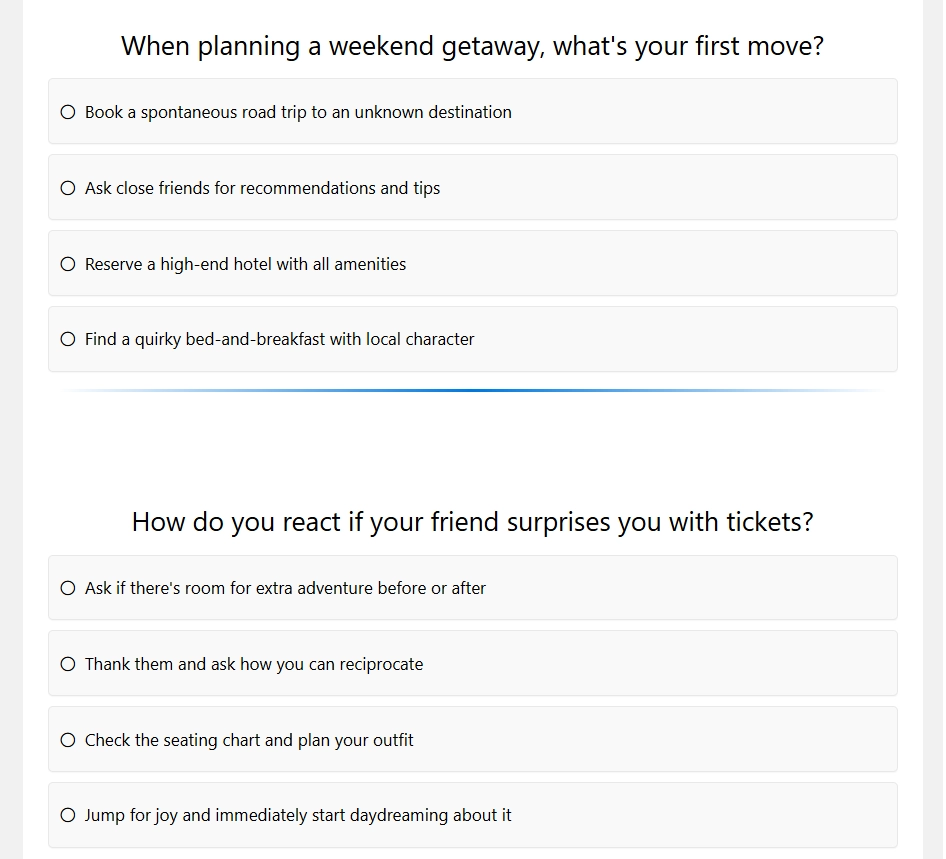Tick the radio for extra adventure option
Image resolution: width=946 pixels, height=859 pixels.
(x=68, y=588)
